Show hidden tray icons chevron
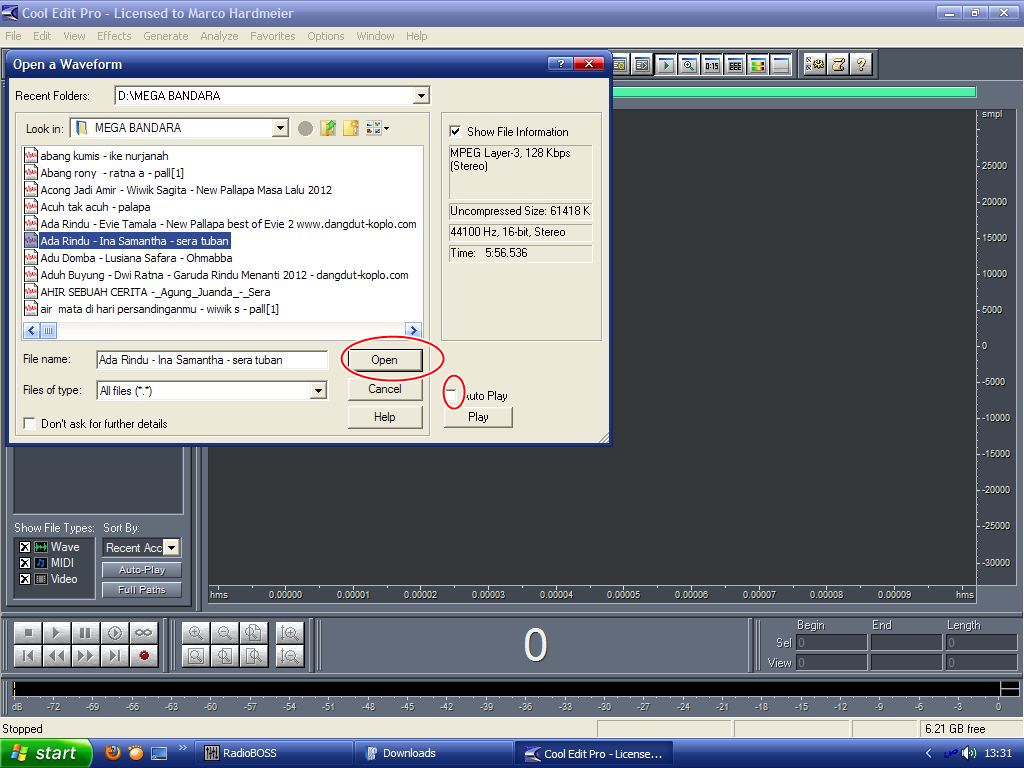The image size is (1024, 768). (928, 753)
